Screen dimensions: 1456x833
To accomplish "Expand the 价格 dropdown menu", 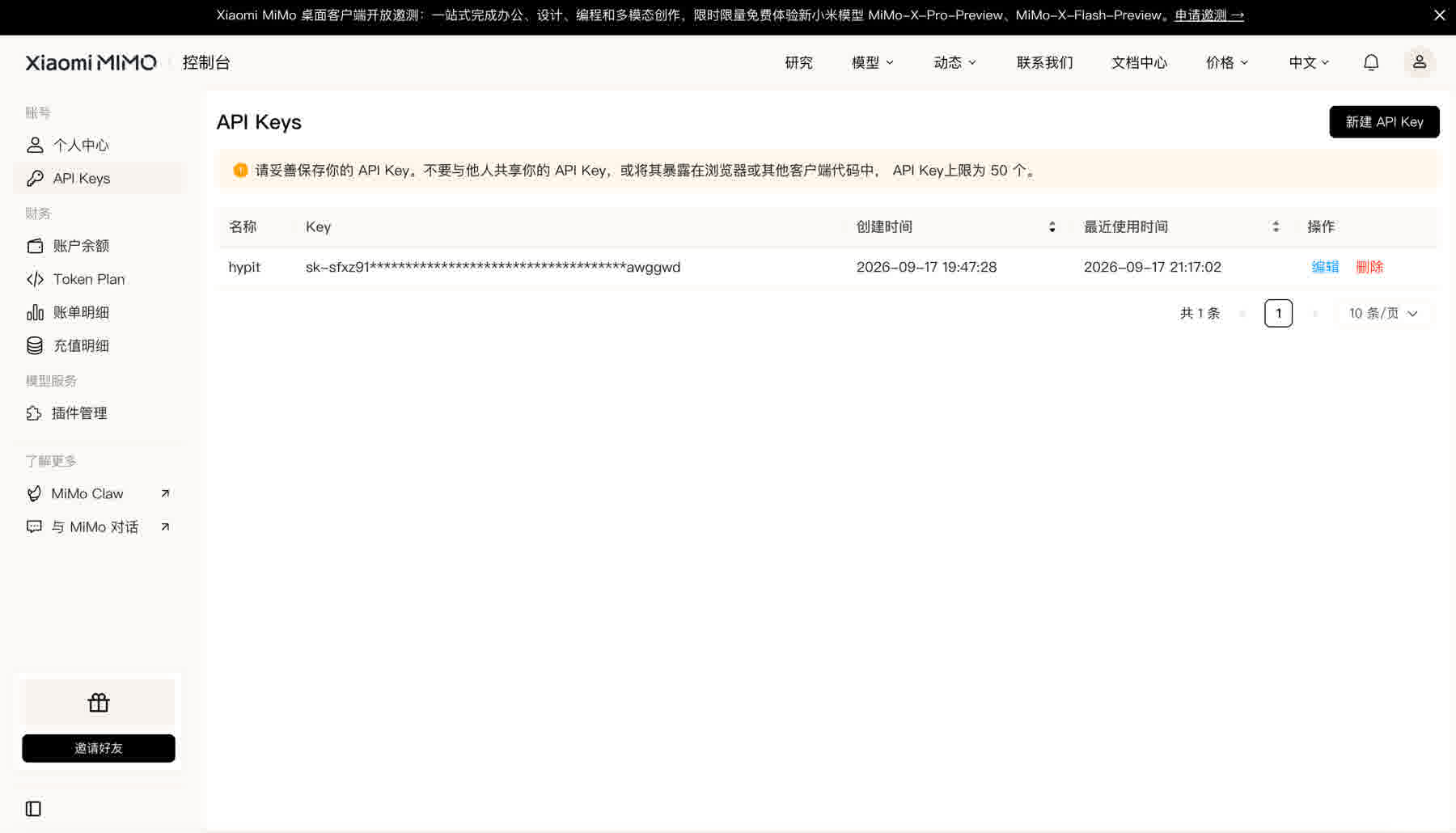I will coord(1227,62).
